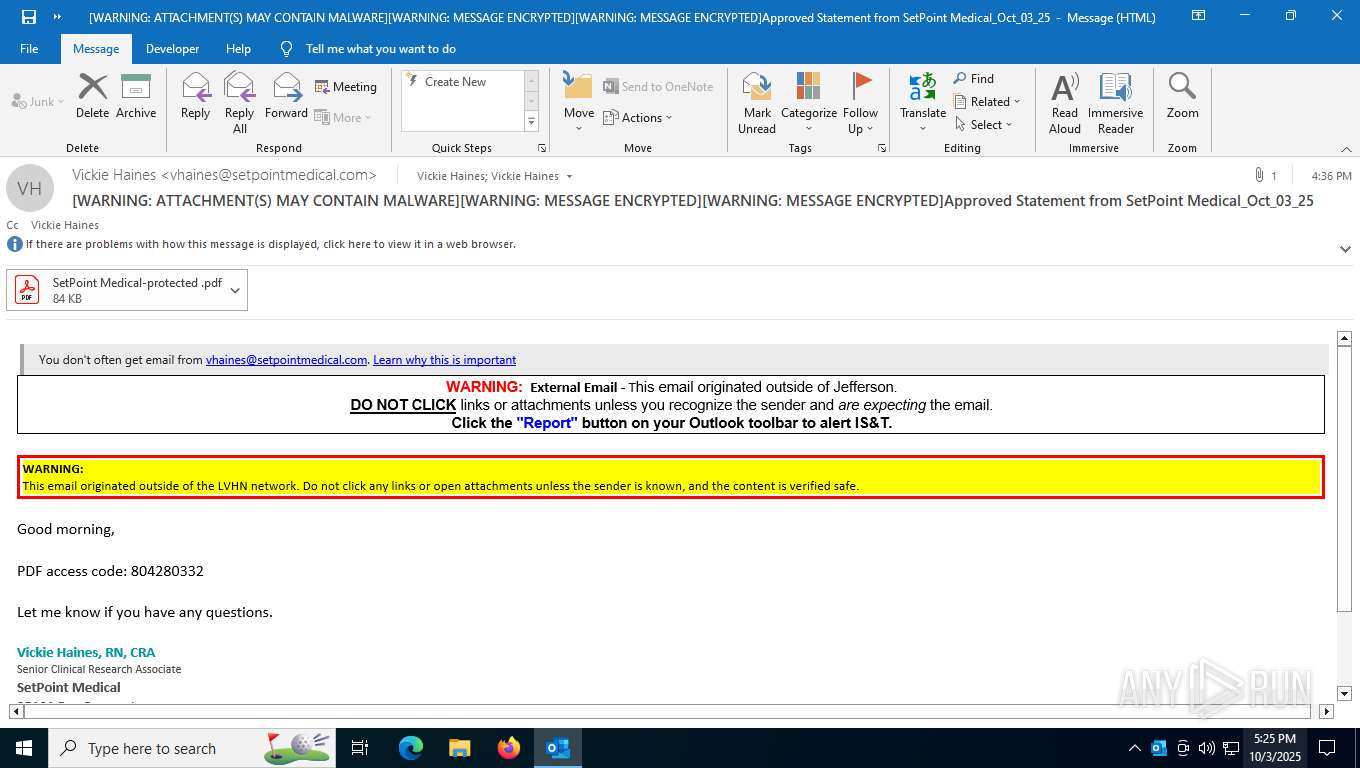The image size is (1360, 768).
Task: Open the Translate tool
Action: coord(923,102)
